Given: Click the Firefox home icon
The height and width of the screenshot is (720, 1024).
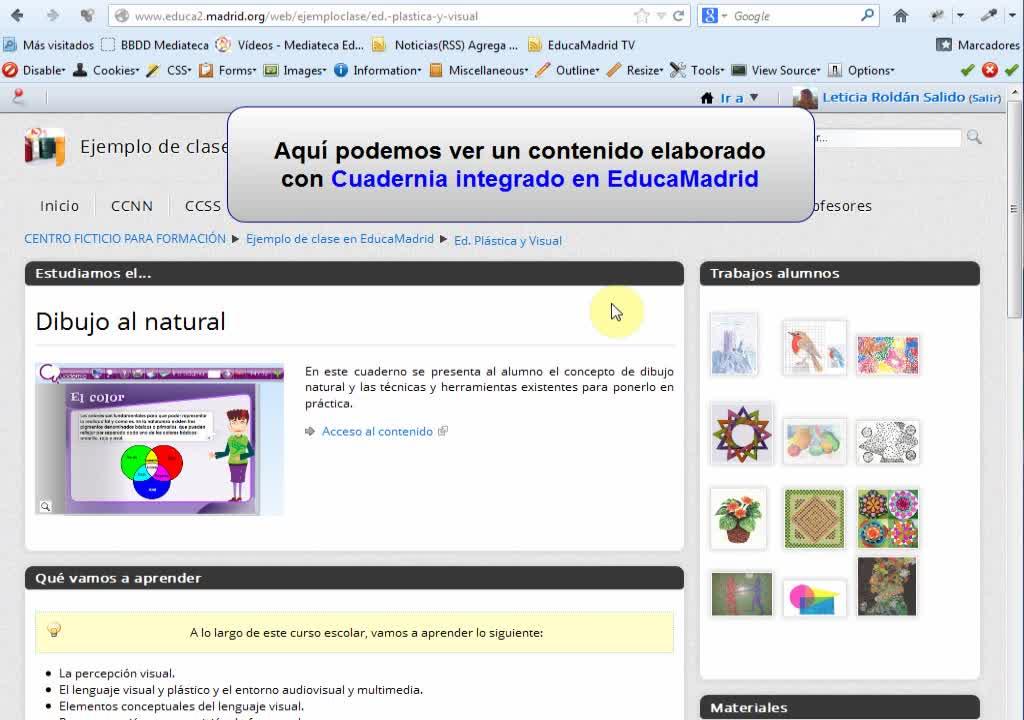Looking at the screenshot, I should point(901,16).
